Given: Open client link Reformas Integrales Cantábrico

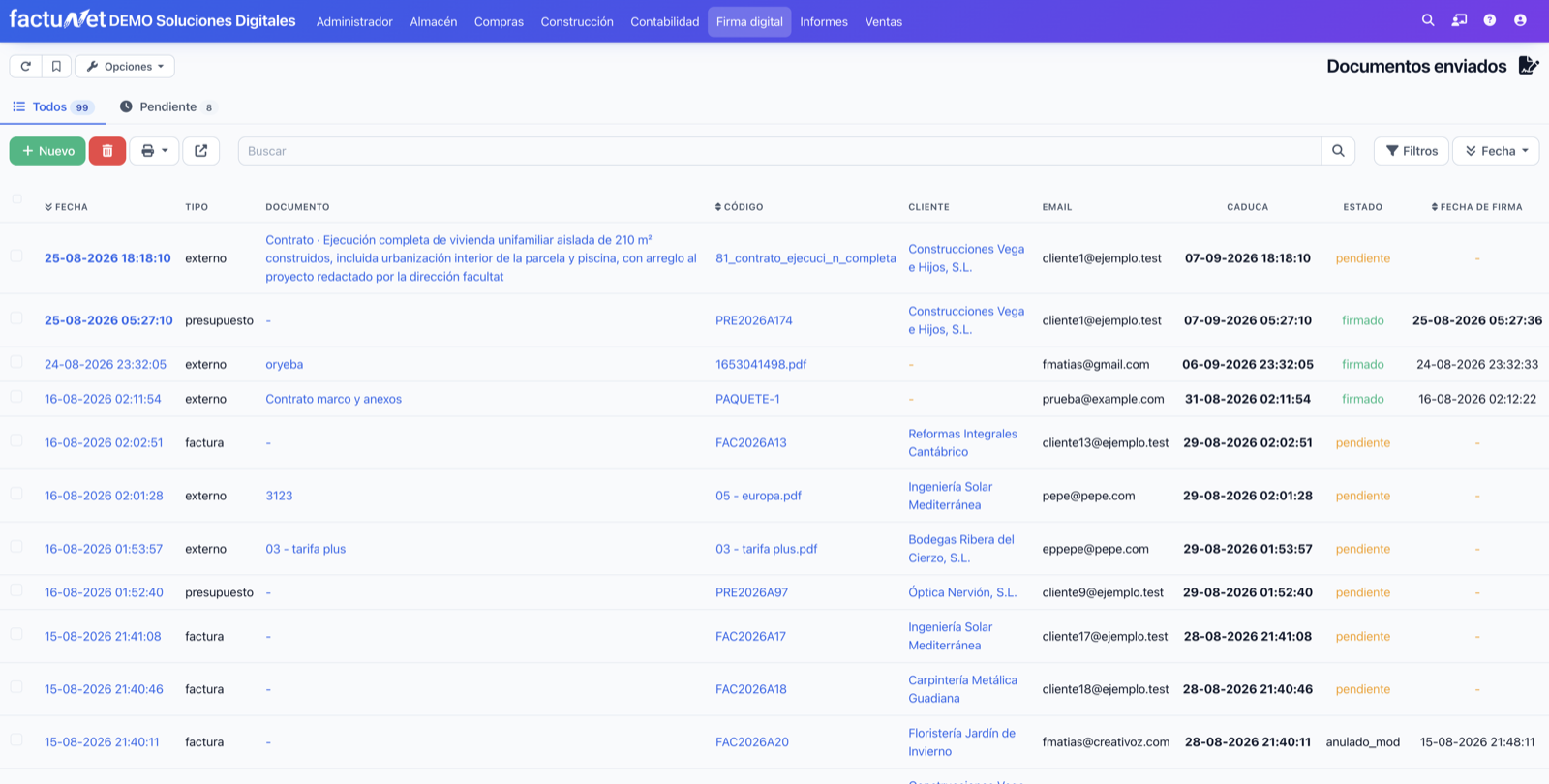Looking at the screenshot, I should [962, 442].
